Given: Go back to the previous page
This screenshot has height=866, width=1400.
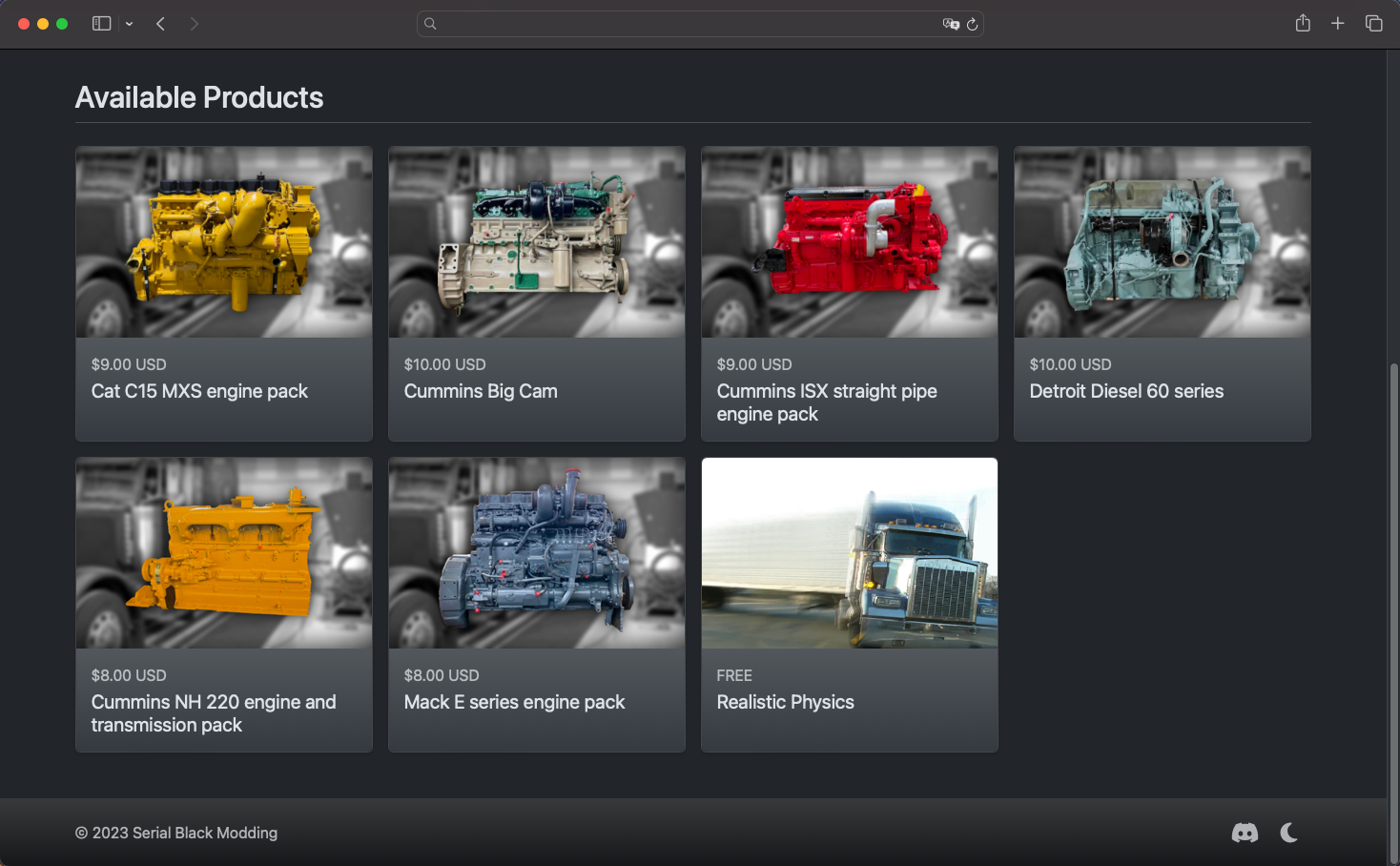Looking at the screenshot, I should (x=161, y=24).
